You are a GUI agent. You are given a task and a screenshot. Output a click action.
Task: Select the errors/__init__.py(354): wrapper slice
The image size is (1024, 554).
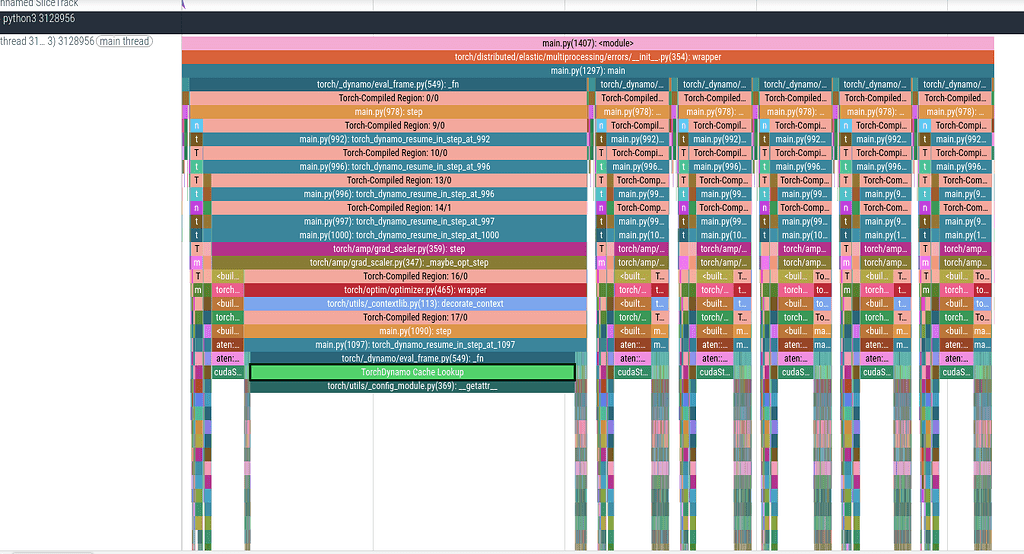587,57
